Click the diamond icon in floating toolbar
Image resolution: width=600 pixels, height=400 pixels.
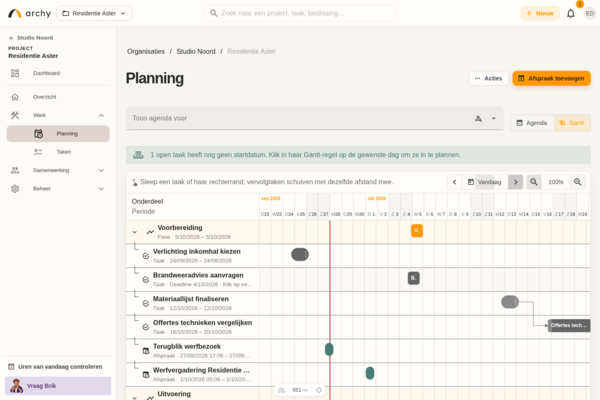coord(319,390)
